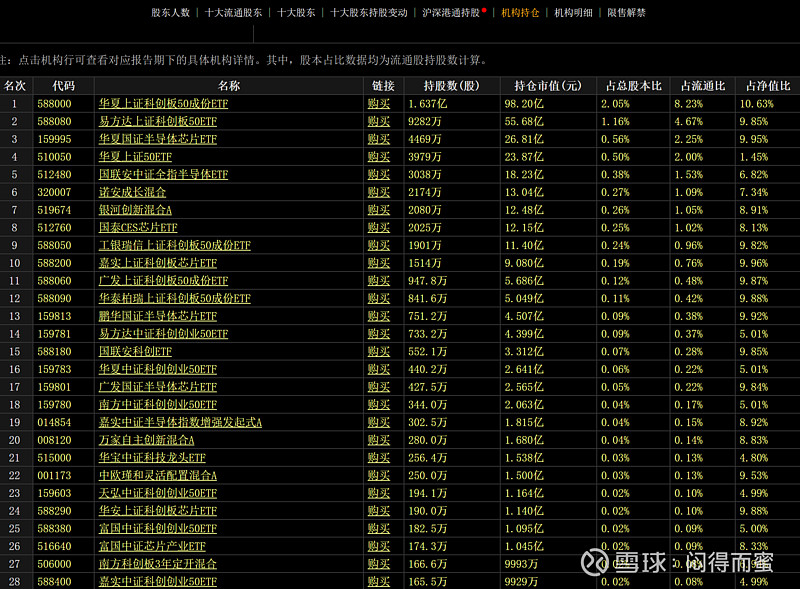Image resolution: width=800 pixels, height=589 pixels.
Task: Open the 广发国证半导体芯片ETF link
Action: (158, 387)
